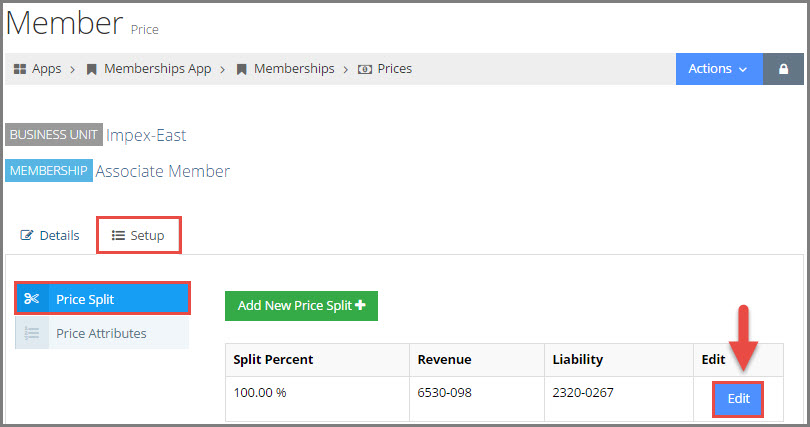Open Price Attributes in the side menu
Screen dimensions: 810x427
tap(102, 333)
